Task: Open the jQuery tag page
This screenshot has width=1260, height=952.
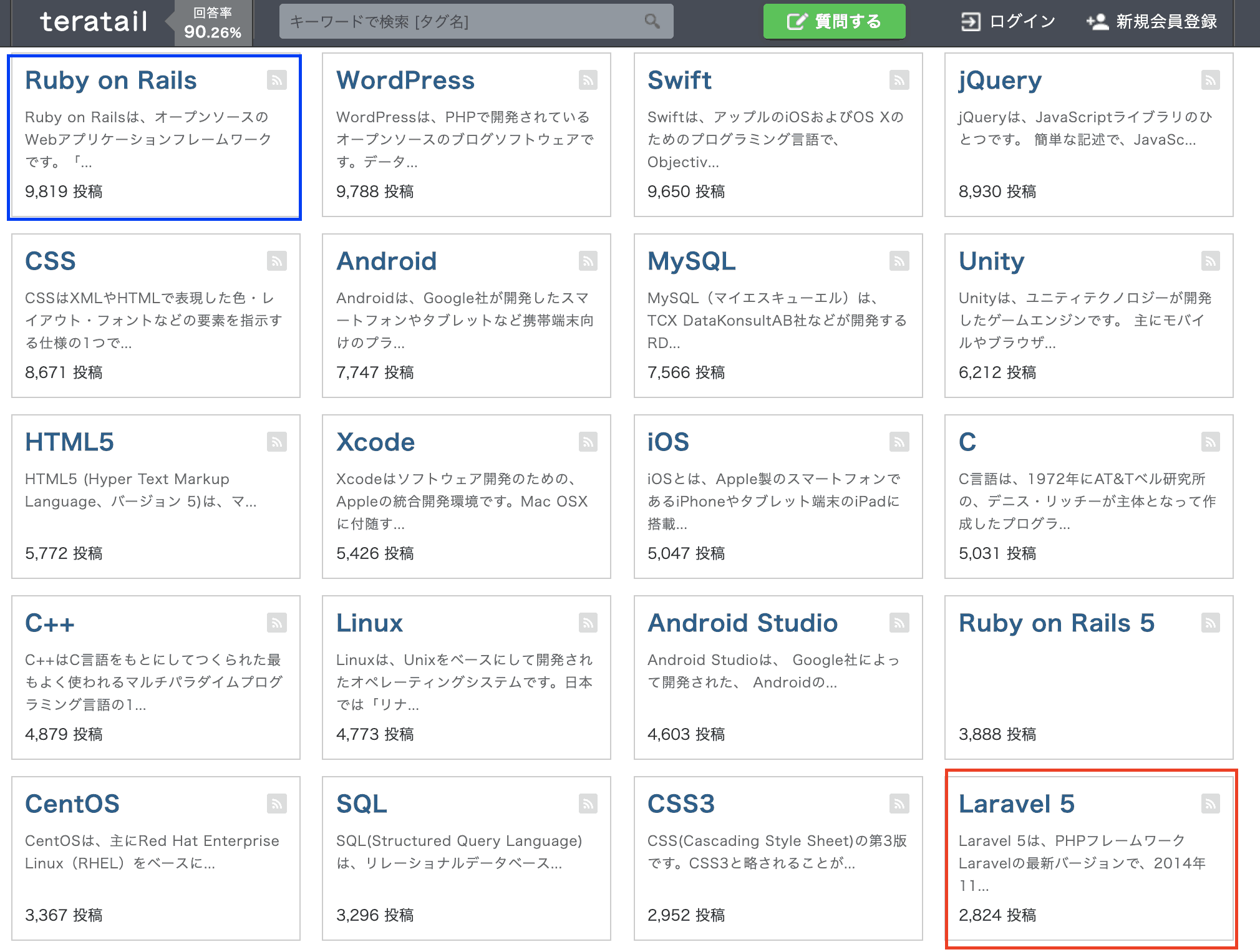Action: coord(1001,81)
